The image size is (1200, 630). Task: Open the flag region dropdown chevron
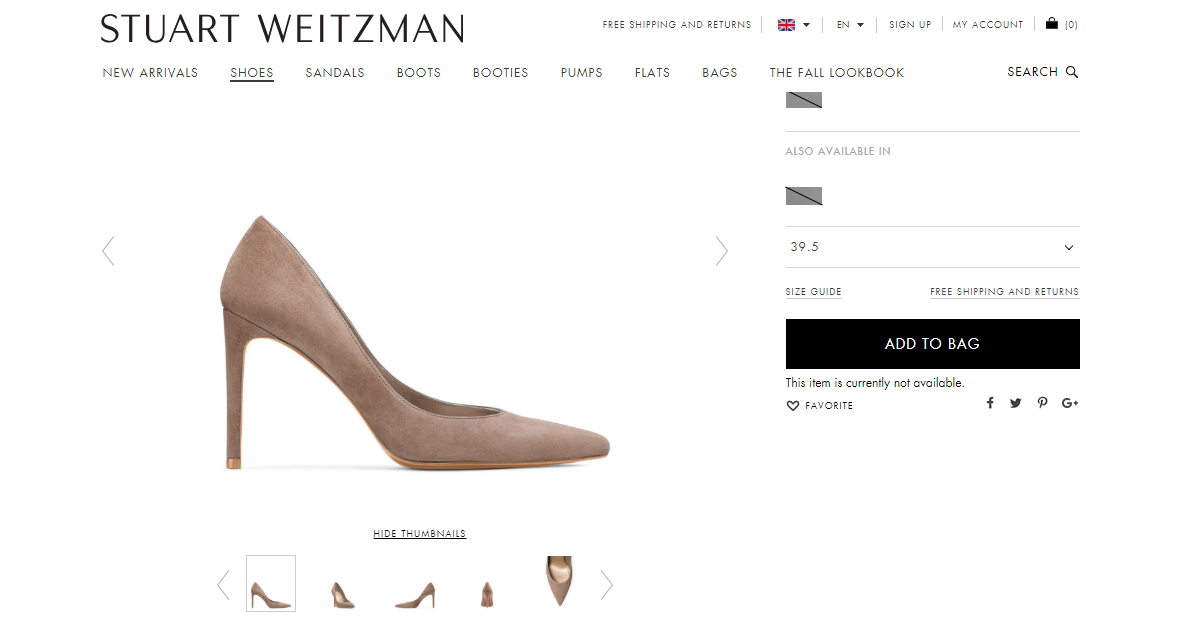(x=806, y=24)
